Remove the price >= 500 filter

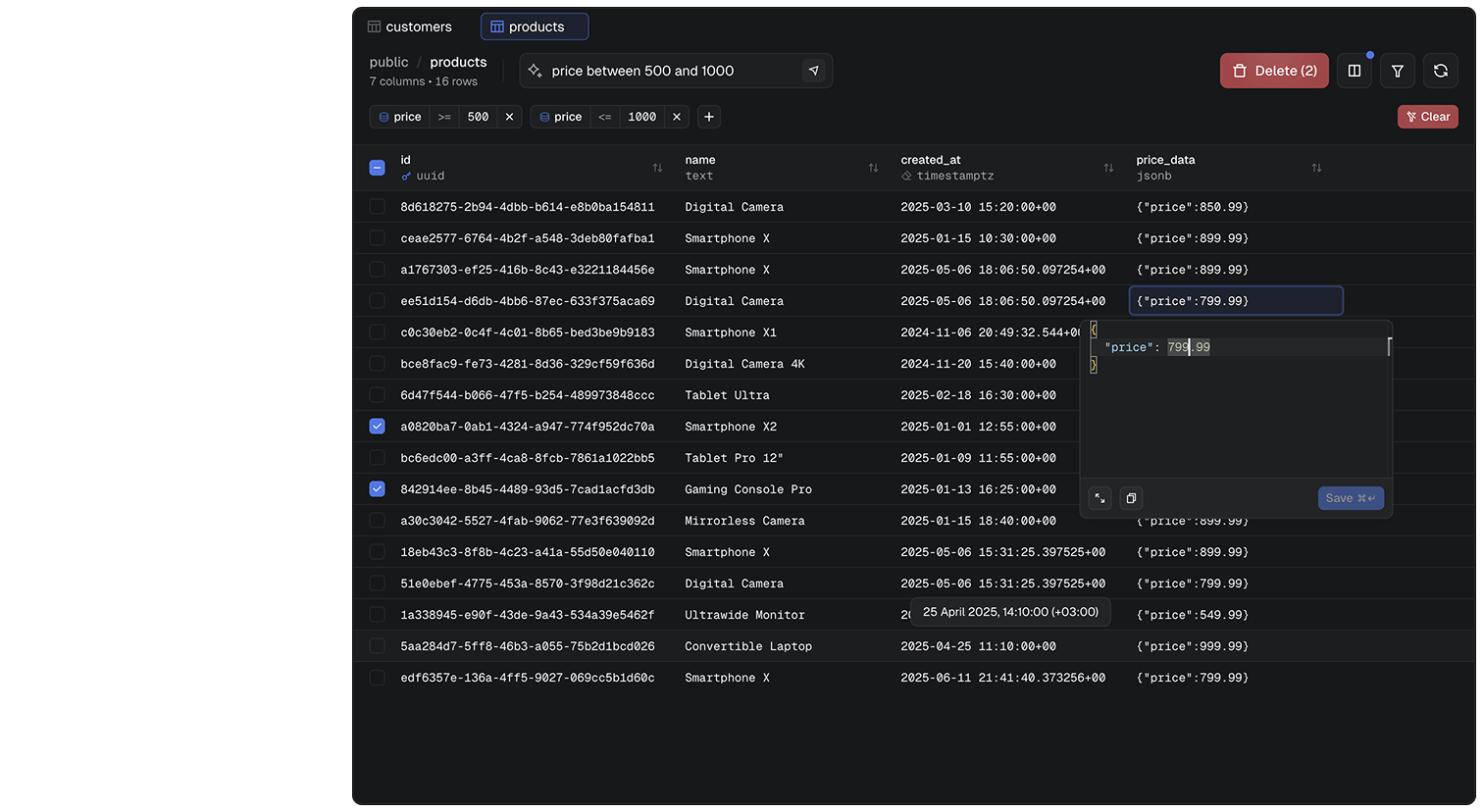pos(509,117)
